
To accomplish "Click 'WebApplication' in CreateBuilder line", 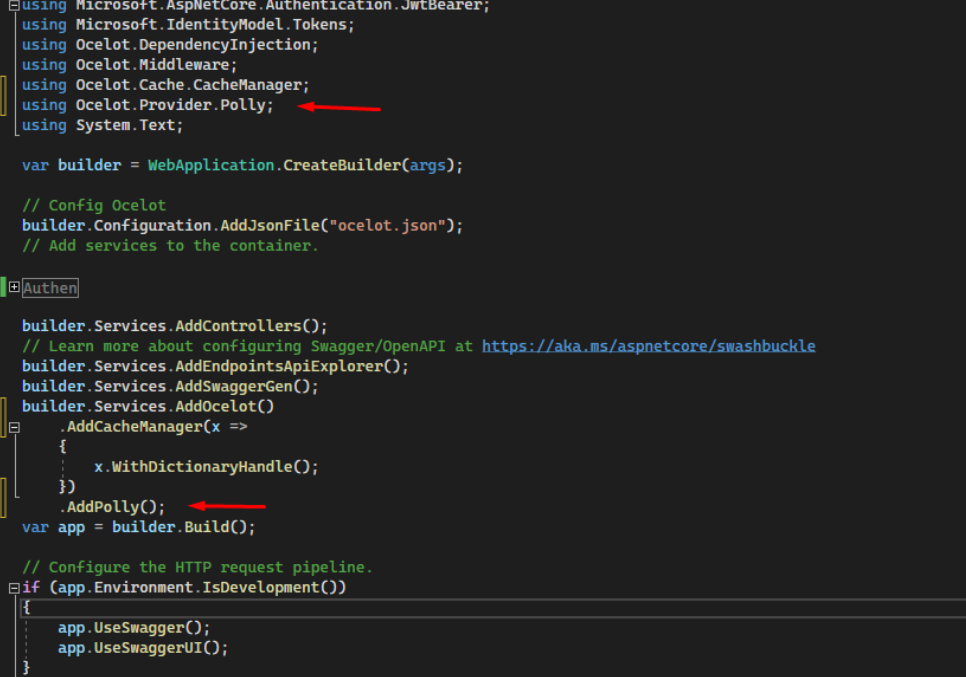I will click(x=211, y=165).
